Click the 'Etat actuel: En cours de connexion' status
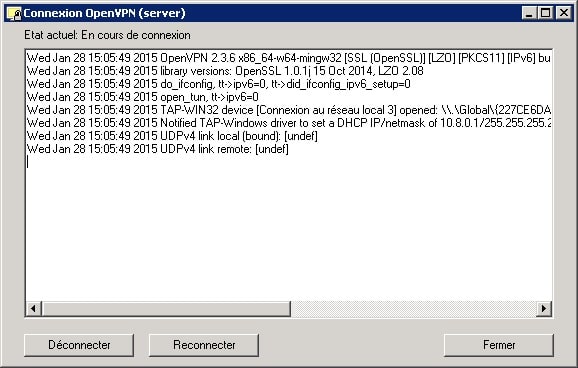This screenshot has width=578, height=368. pyautogui.click(x=107, y=35)
